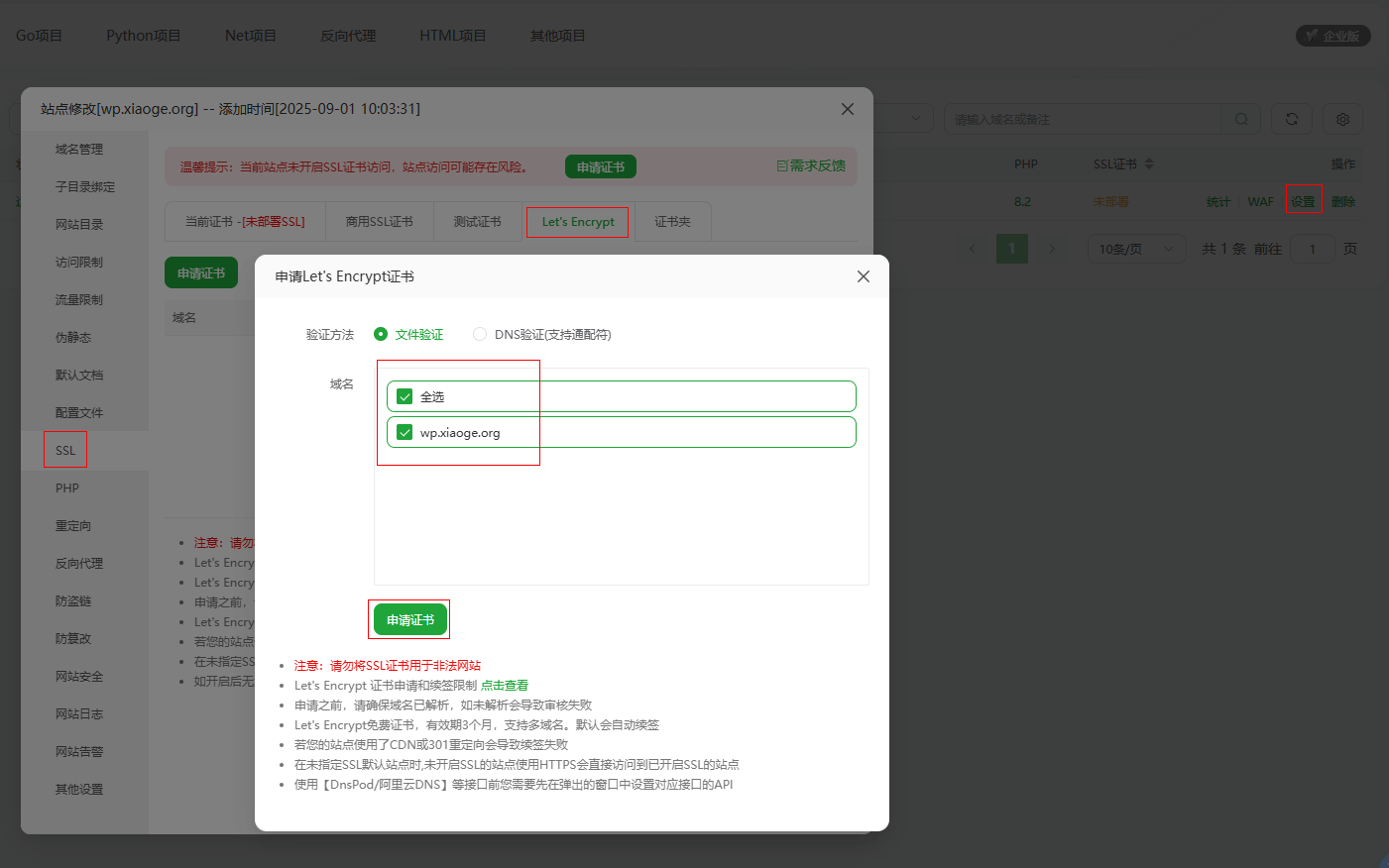Refresh the site list with the refresh icon
Image resolution: width=1389 pixels, height=868 pixels.
pyautogui.click(x=1291, y=119)
